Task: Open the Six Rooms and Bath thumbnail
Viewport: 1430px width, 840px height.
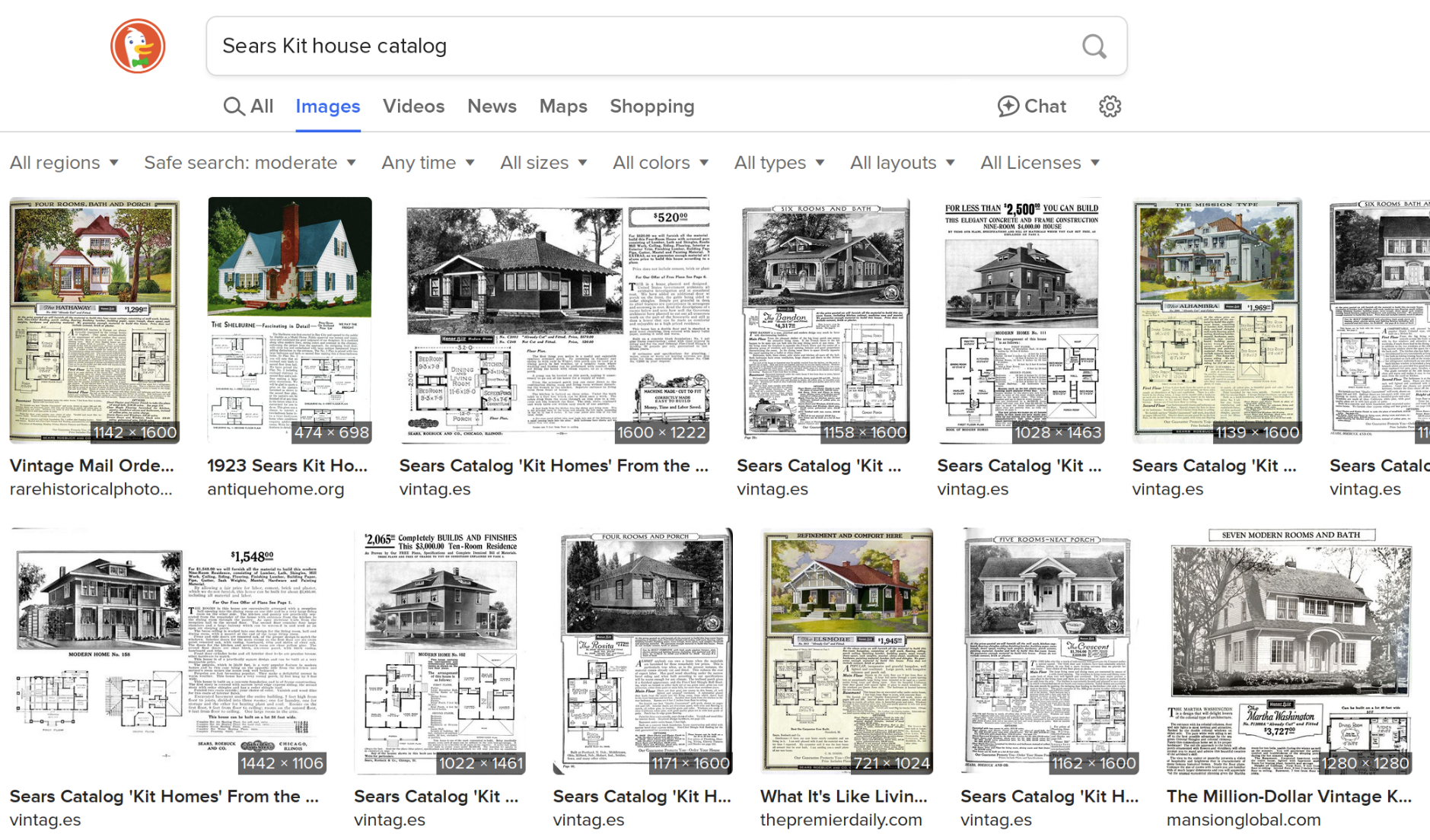Action: click(823, 320)
